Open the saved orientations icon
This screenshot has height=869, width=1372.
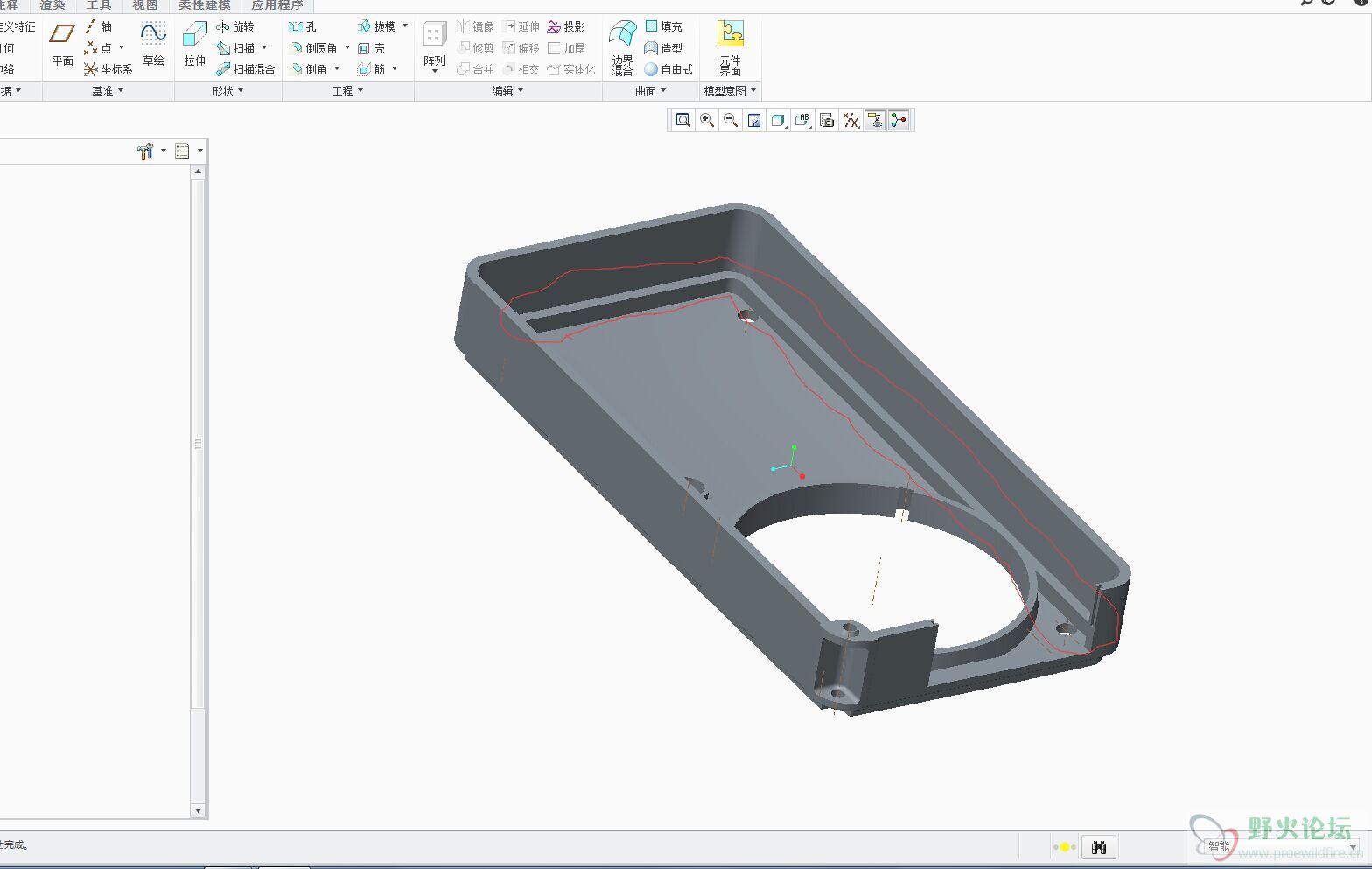802,120
